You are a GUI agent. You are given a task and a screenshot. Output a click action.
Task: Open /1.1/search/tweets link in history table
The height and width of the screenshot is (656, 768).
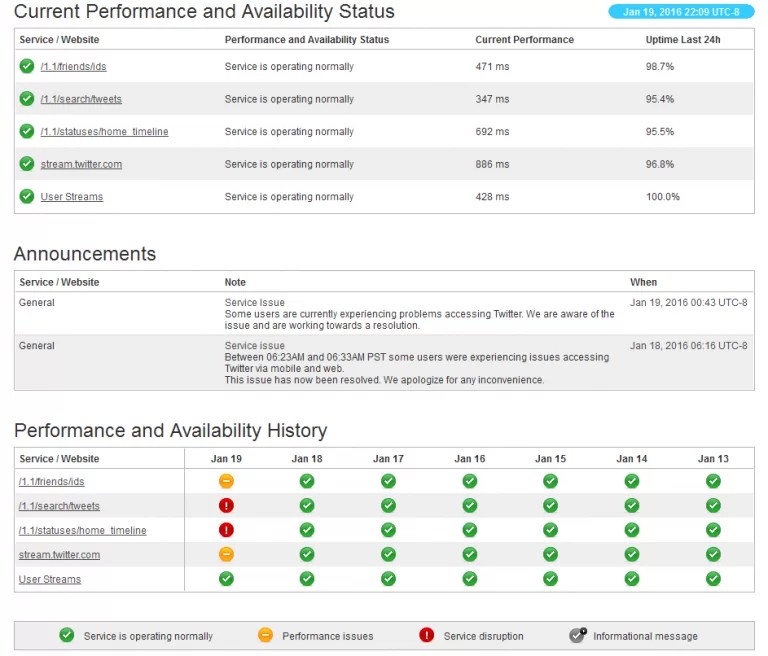coord(59,506)
